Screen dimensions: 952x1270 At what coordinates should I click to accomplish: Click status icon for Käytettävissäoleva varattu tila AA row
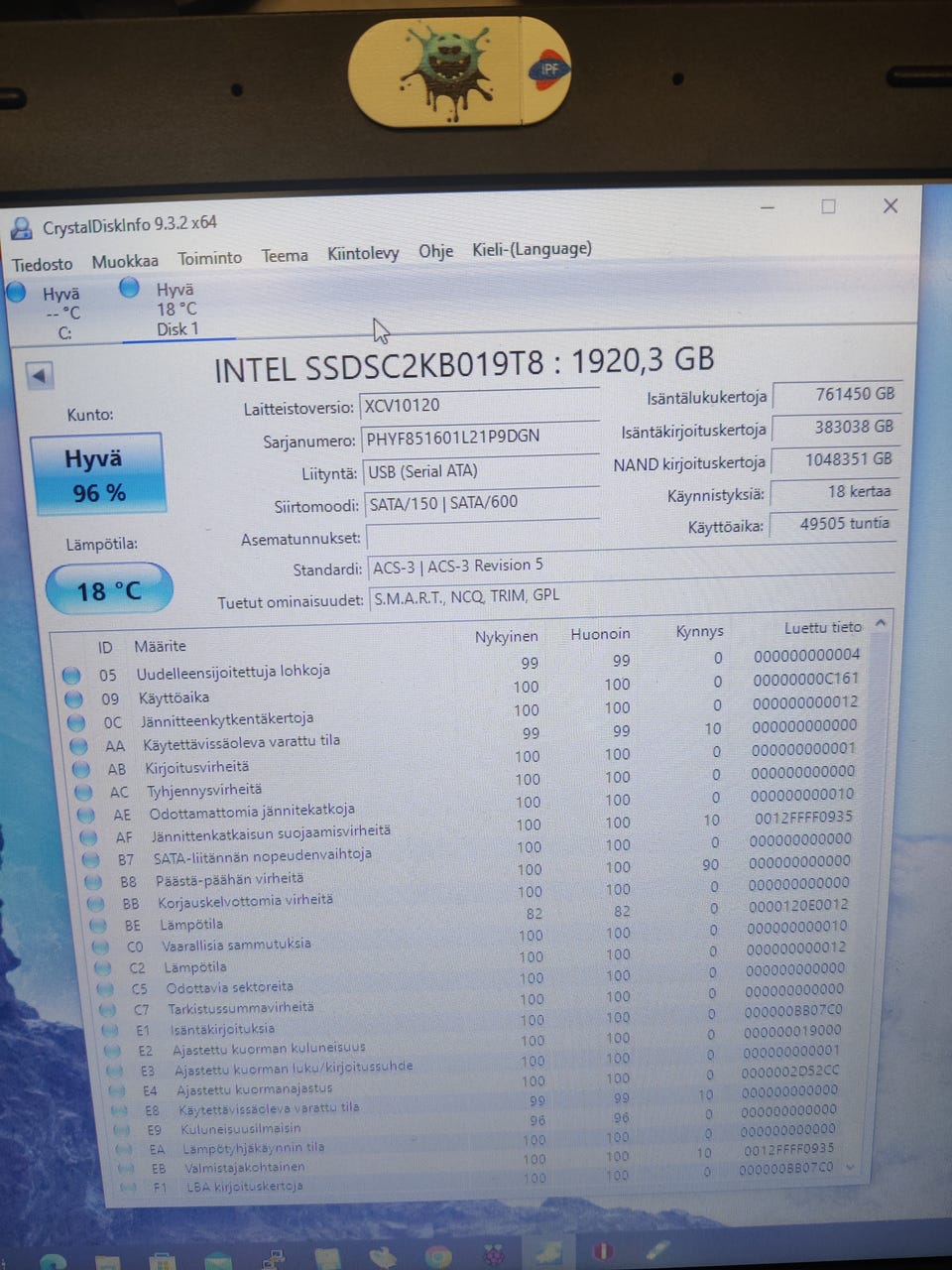click(x=79, y=746)
